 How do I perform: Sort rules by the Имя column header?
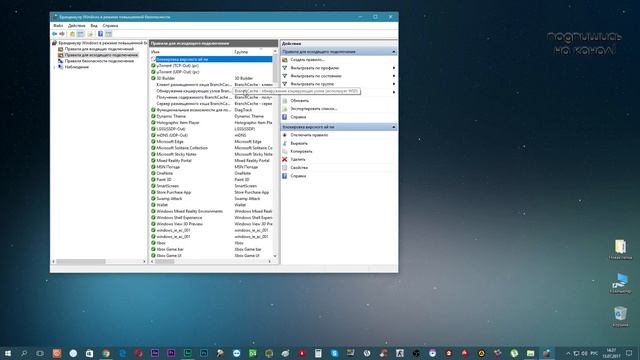(x=191, y=52)
